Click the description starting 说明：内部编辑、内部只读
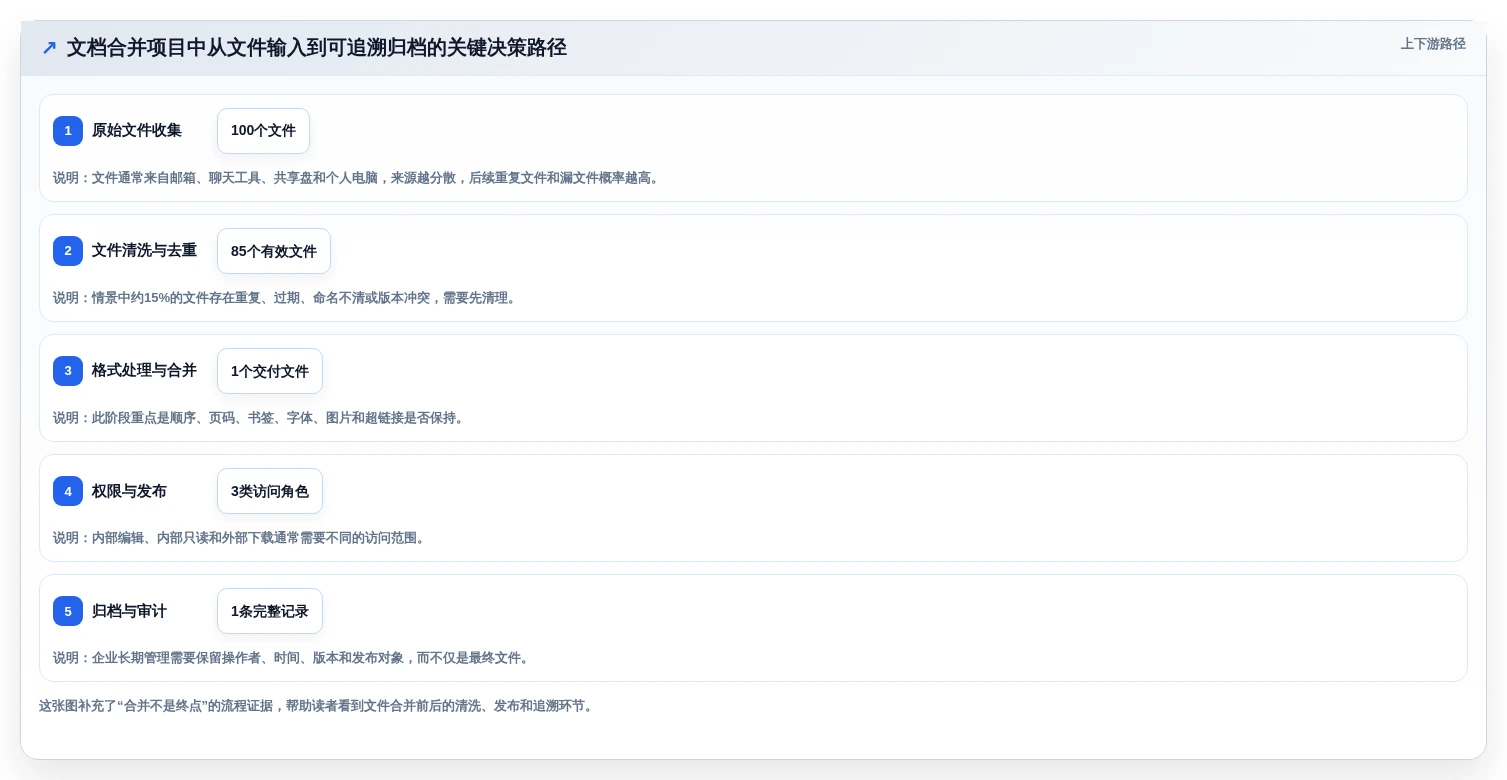The image size is (1507, 780). point(241,538)
